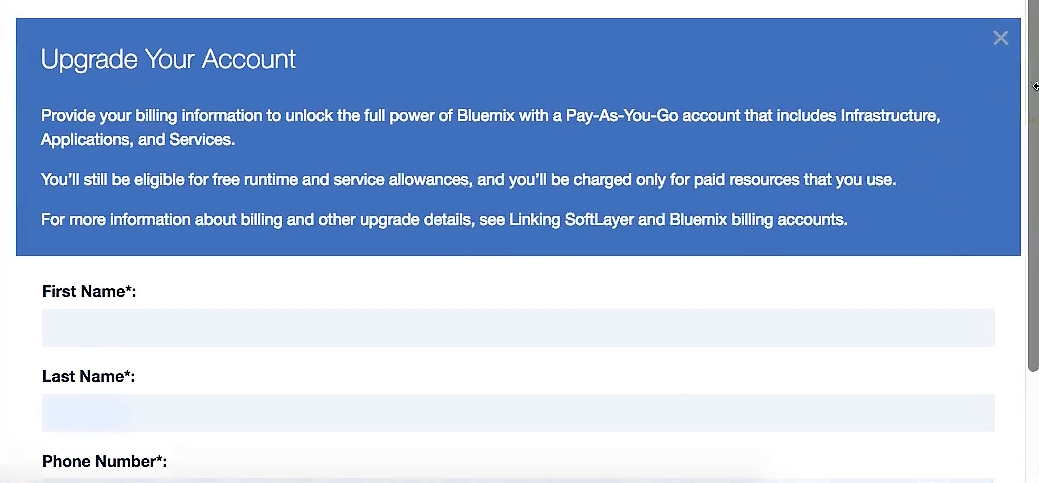Click the Last Name* label
Viewport: 1039px width, 483px height.
point(88,376)
